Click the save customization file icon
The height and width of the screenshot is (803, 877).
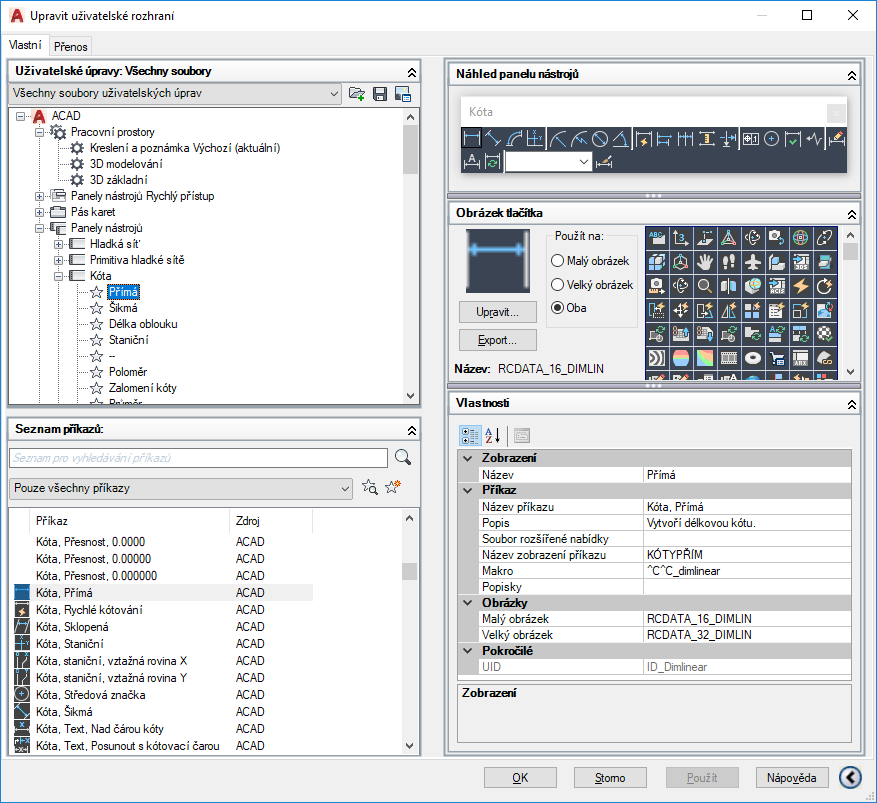pos(380,94)
